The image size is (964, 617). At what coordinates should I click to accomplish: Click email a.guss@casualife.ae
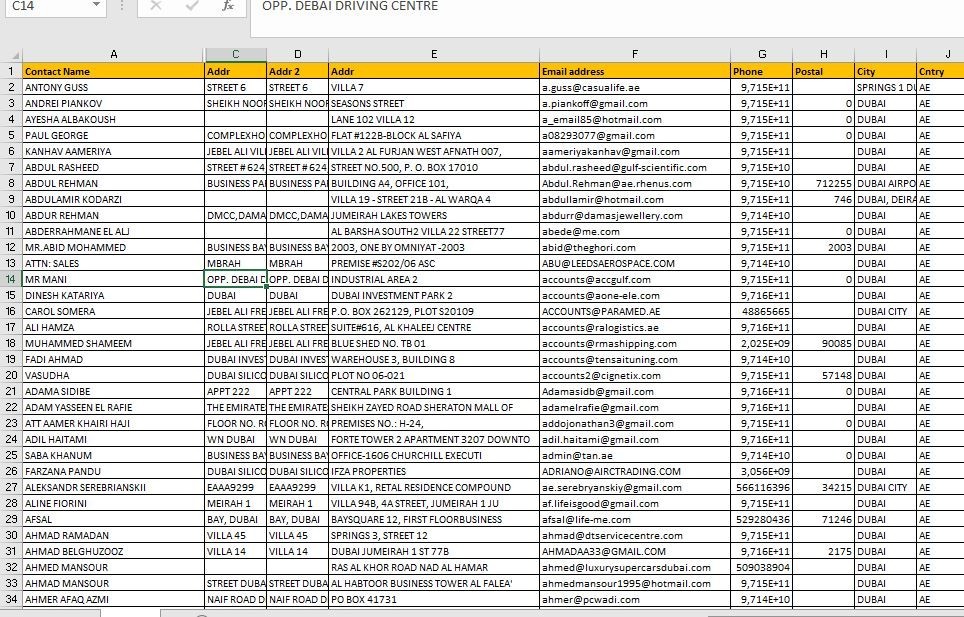coord(635,87)
